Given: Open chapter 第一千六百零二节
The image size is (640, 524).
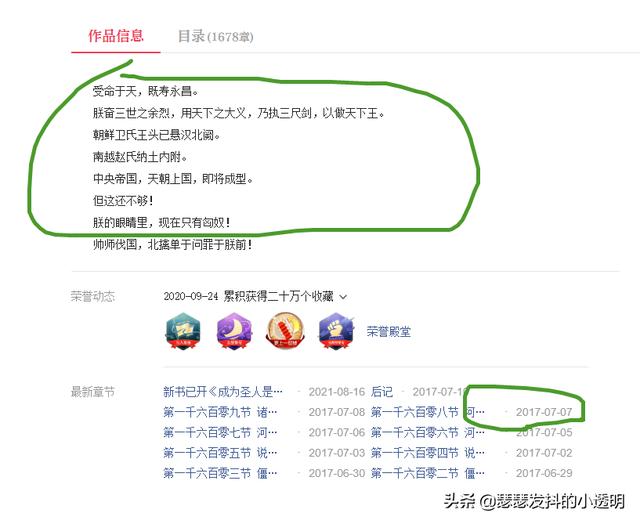Looking at the screenshot, I should (428, 473).
